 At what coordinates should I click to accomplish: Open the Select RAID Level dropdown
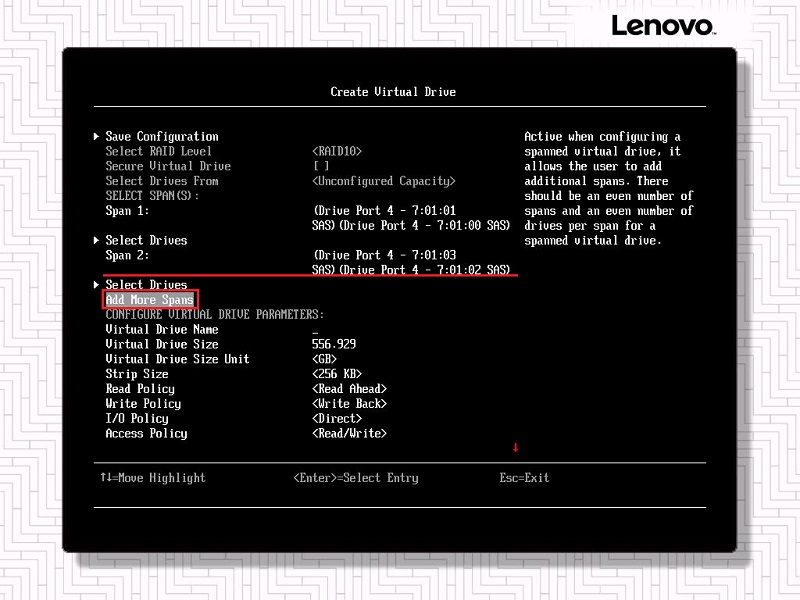tap(337, 151)
